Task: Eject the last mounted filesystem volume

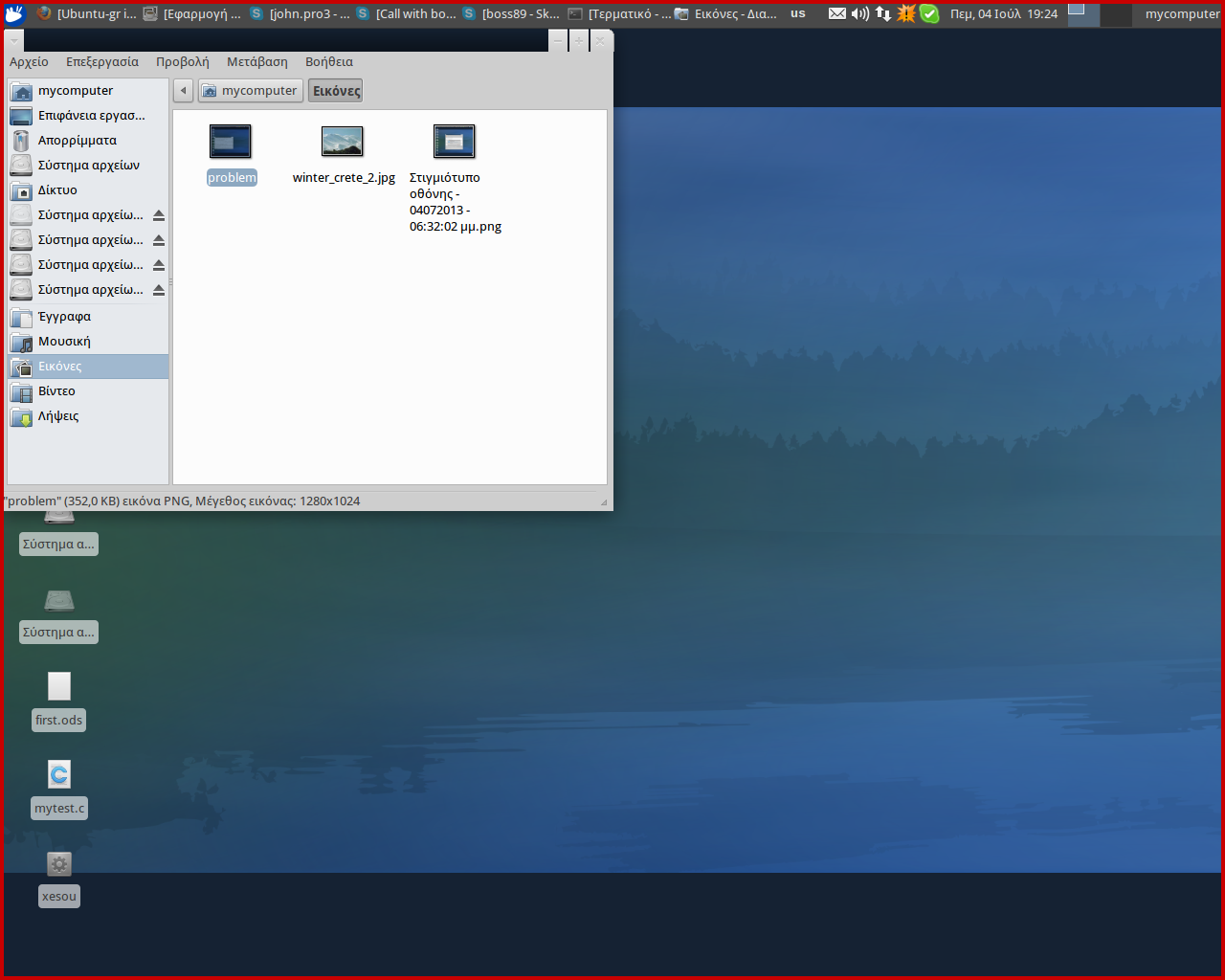Action: coord(159,290)
